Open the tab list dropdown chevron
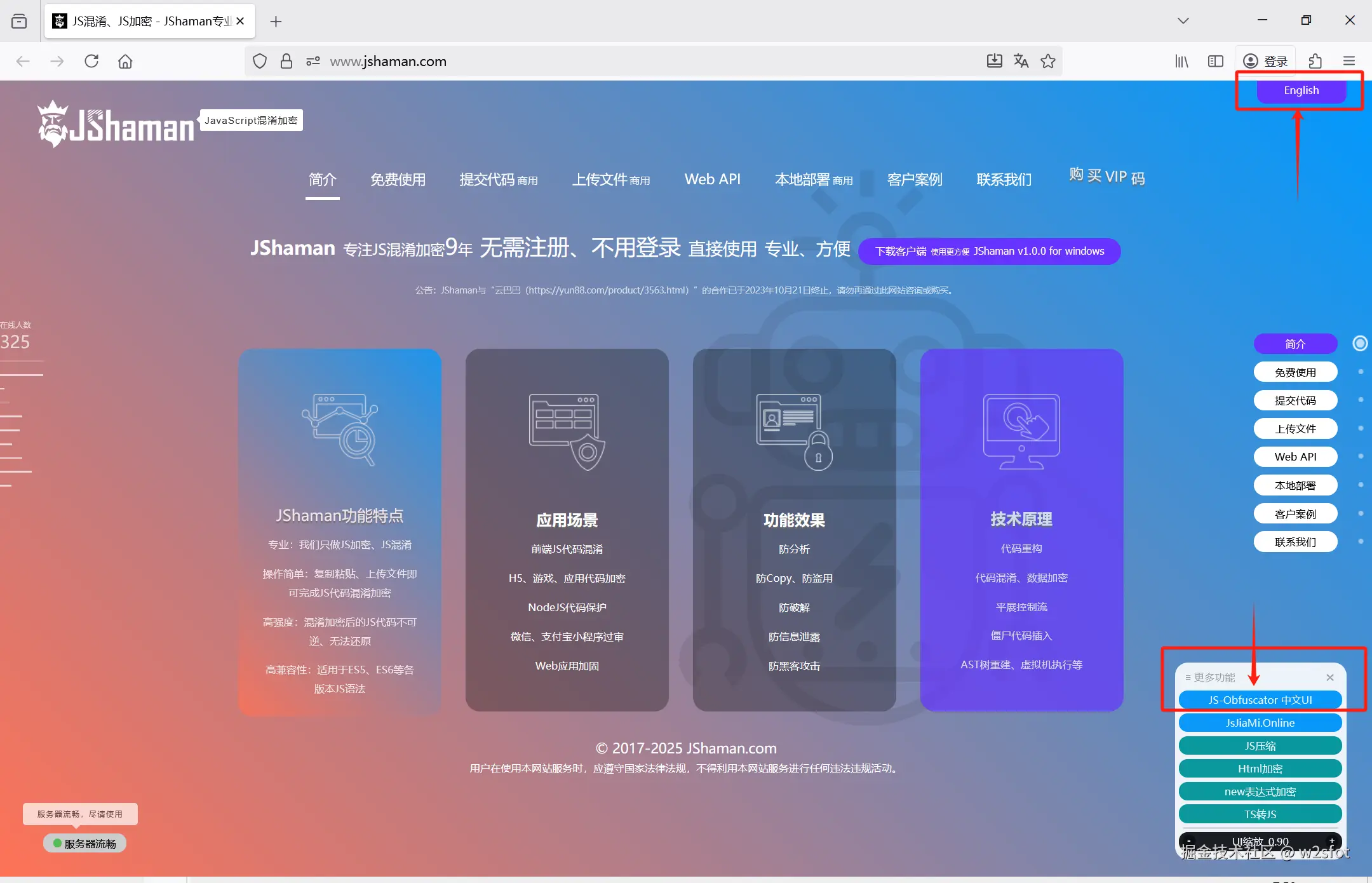 [1183, 20]
